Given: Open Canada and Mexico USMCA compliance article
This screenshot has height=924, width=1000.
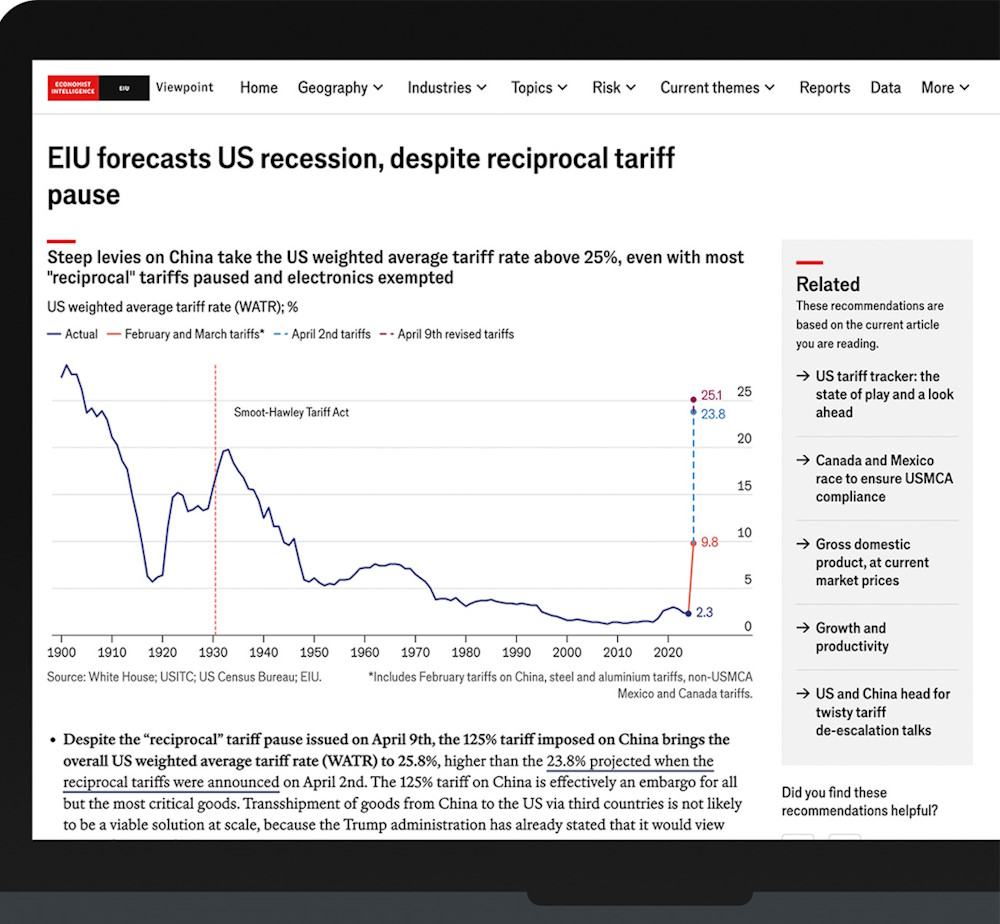Looking at the screenshot, I should pos(885,478).
